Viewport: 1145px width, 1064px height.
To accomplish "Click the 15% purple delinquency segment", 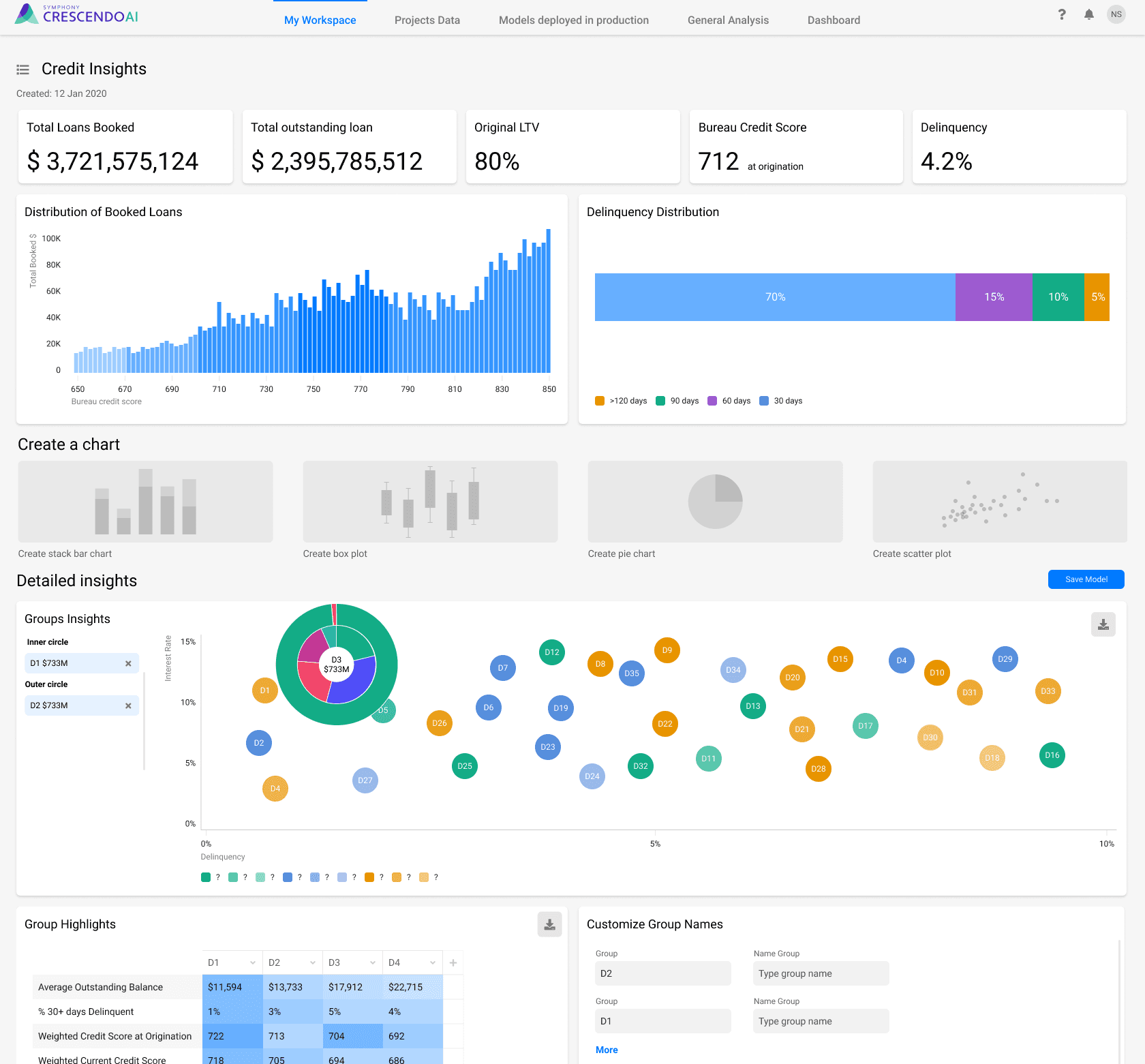I will pos(994,297).
